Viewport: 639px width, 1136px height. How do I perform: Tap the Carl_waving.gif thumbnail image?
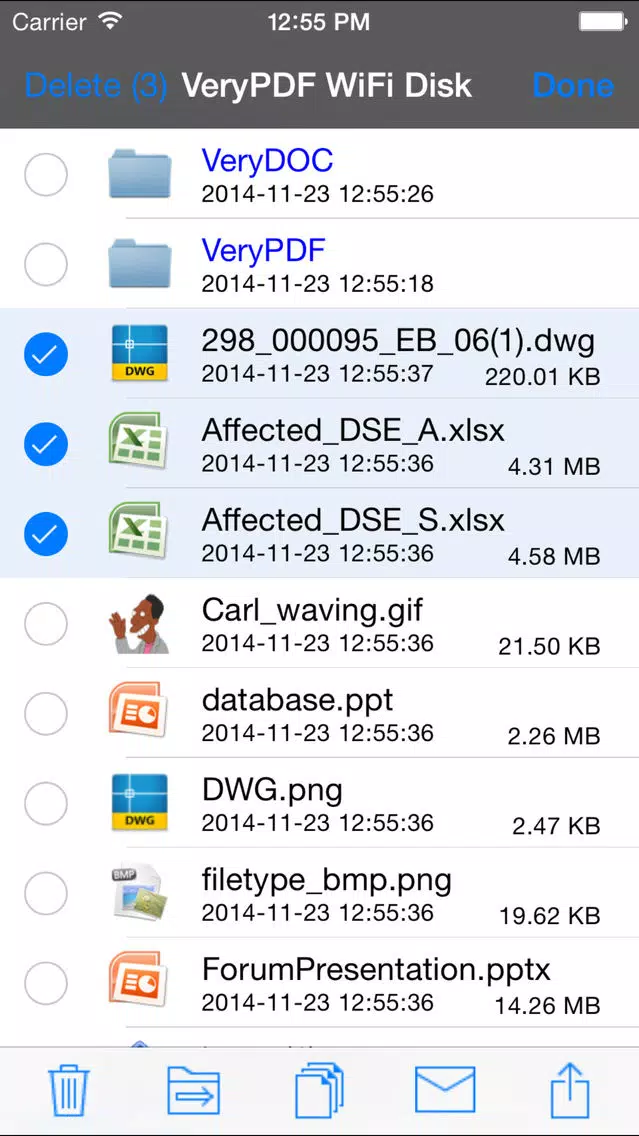pyautogui.click(x=139, y=625)
